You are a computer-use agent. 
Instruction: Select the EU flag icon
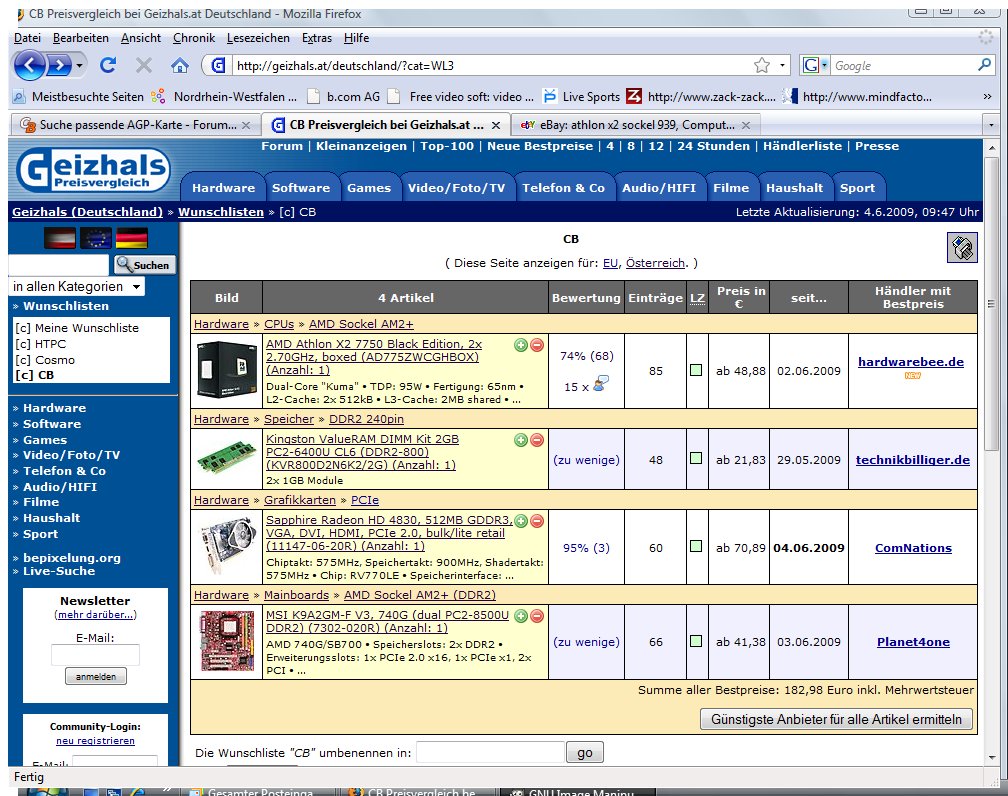(x=96, y=238)
